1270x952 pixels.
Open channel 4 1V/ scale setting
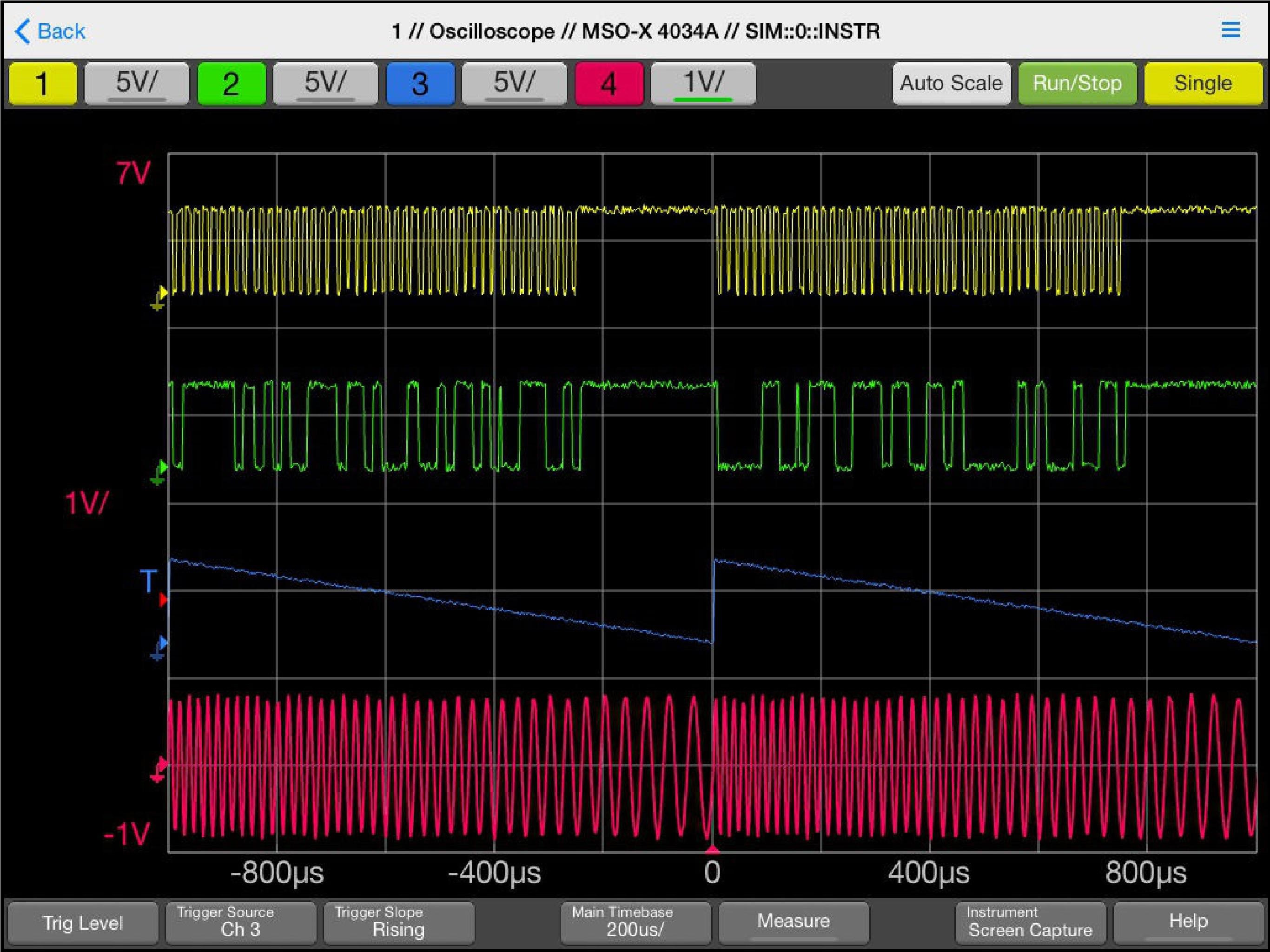tap(703, 84)
